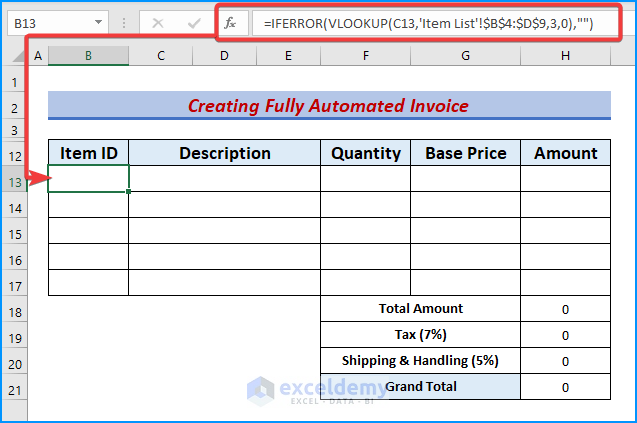Screen dimensions: 637x423
Task: Click the Total Amount value 0 cell
Action: pos(566,309)
